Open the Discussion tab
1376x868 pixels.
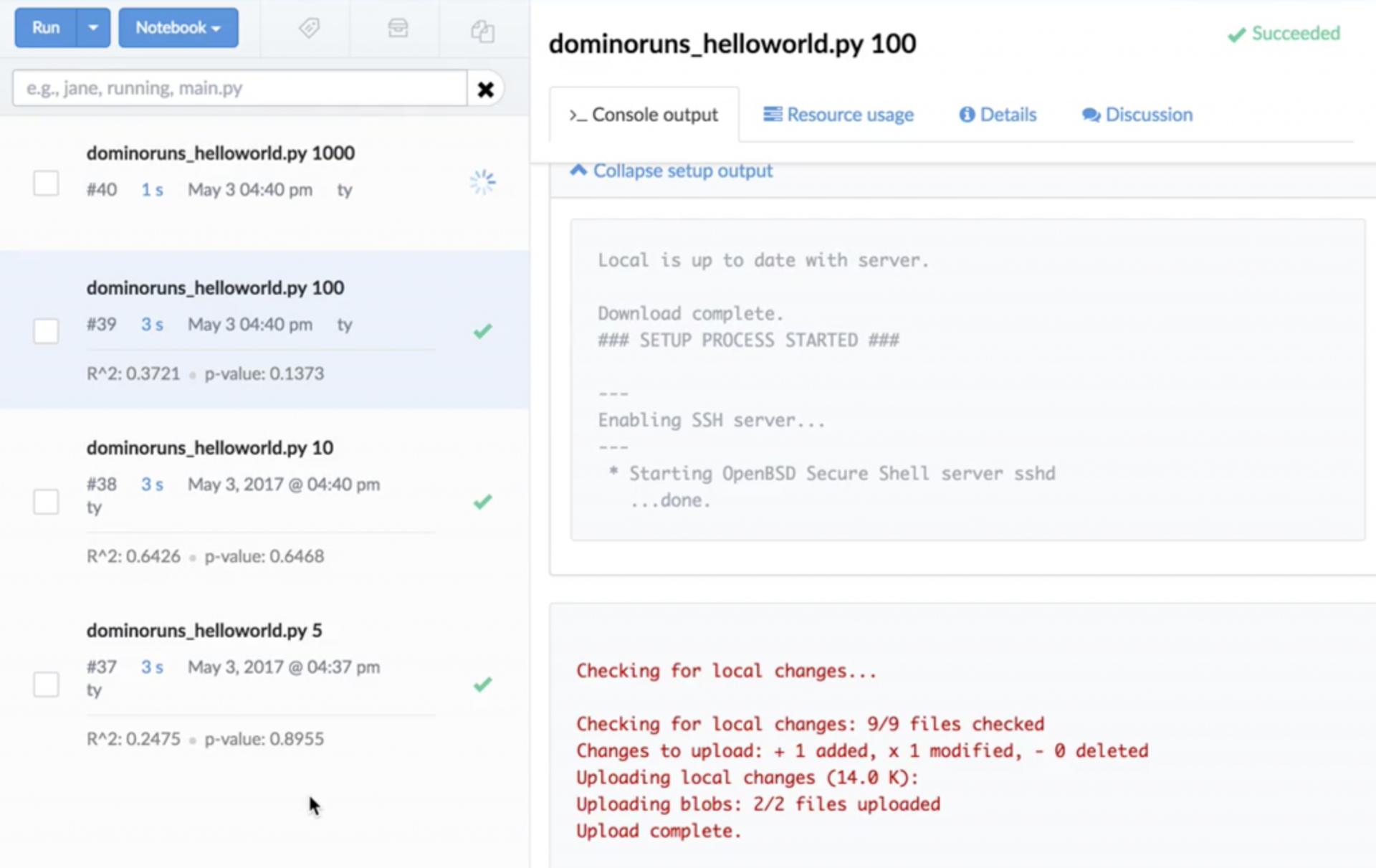[1137, 115]
